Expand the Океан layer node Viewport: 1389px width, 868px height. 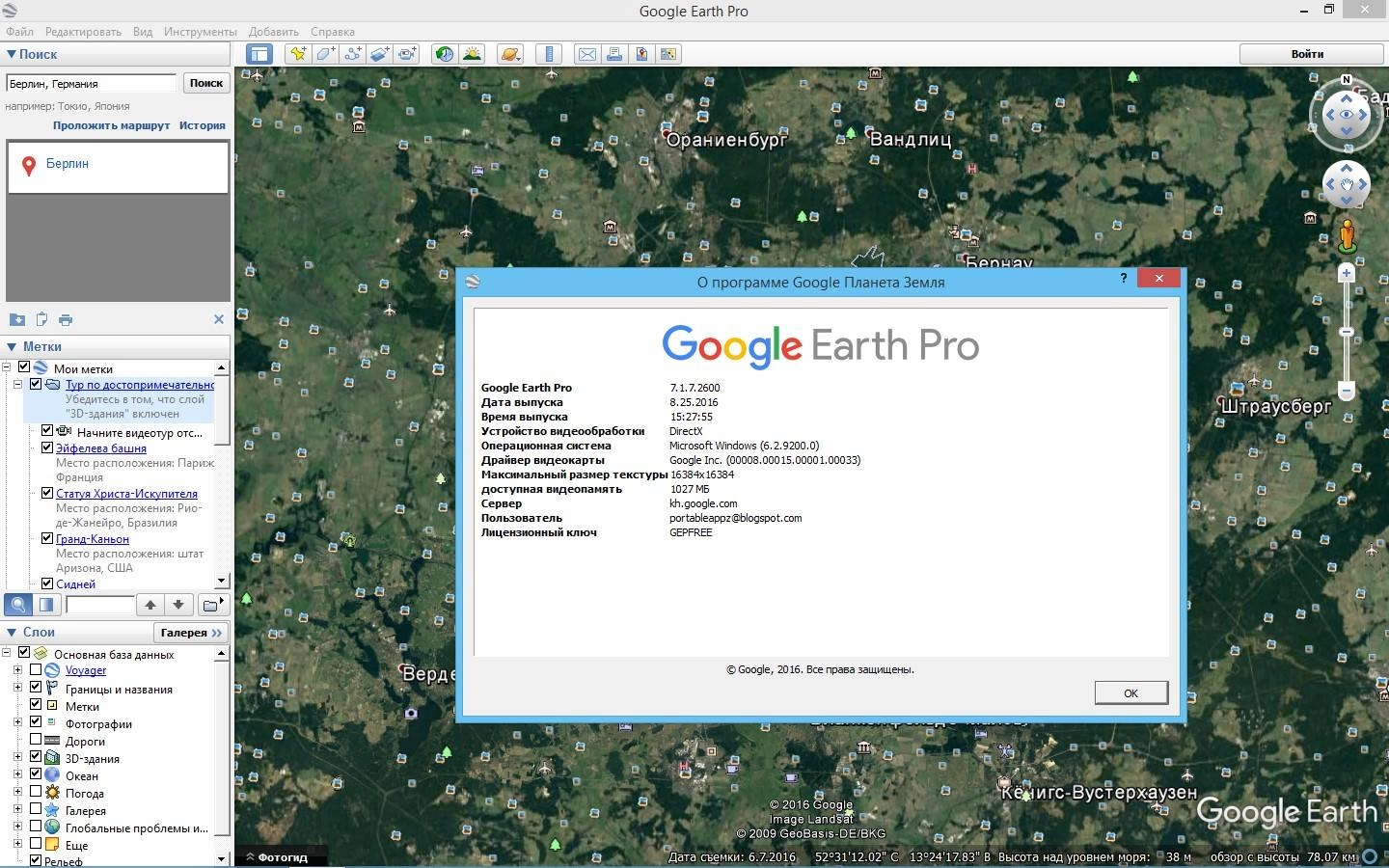pyautogui.click(x=17, y=773)
